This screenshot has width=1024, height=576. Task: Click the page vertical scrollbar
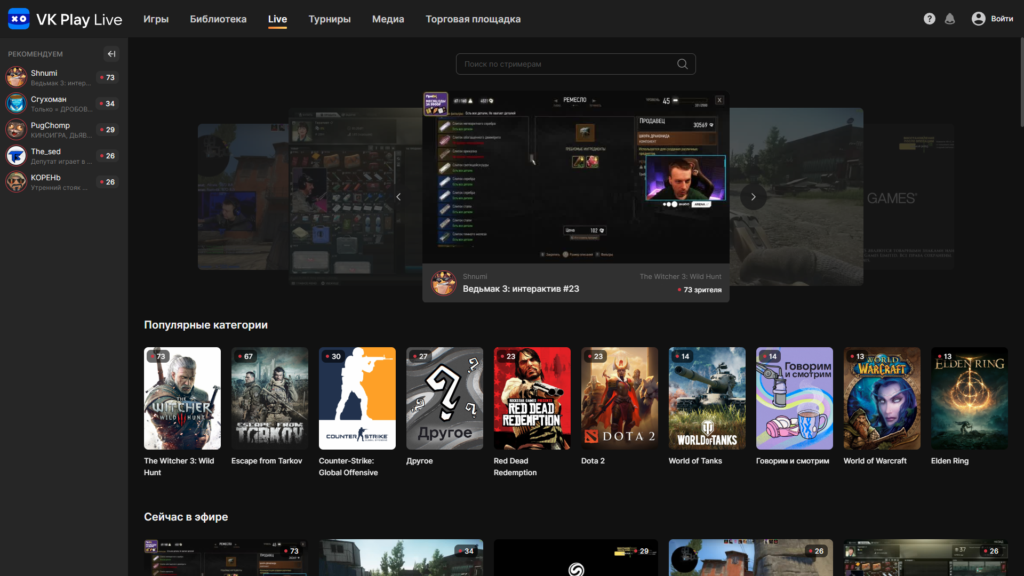(x=1021, y=82)
